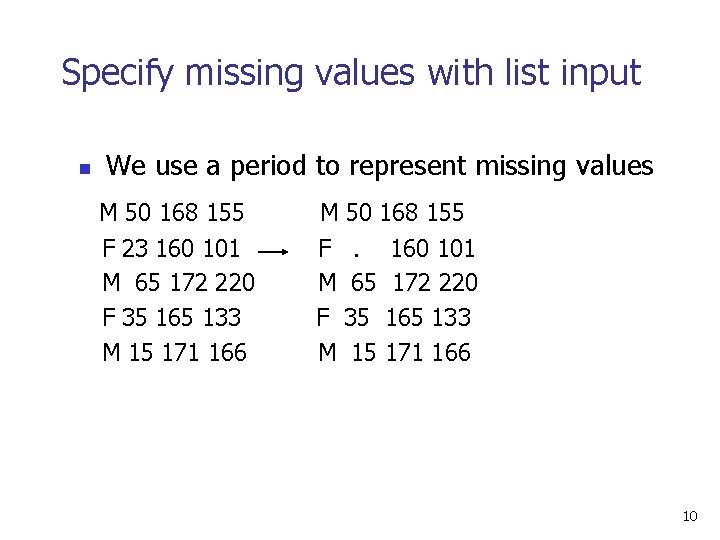Select left row 'F 23 160 101'
This screenshot has height=540, width=720.
tap(171, 248)
